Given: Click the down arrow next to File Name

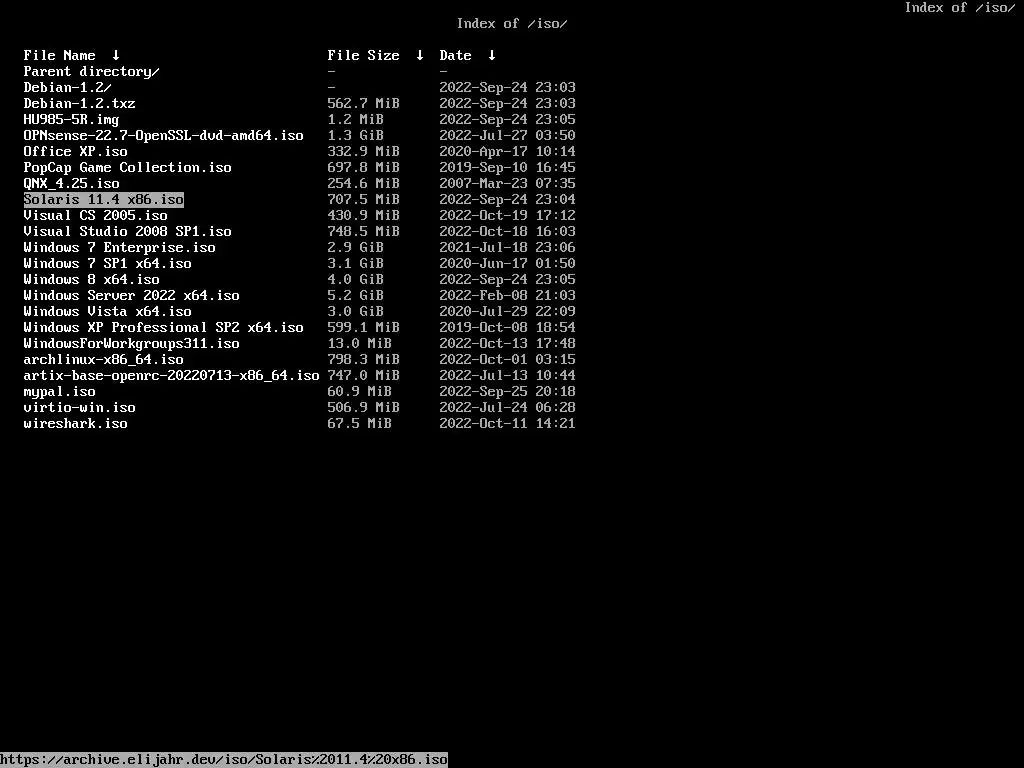Looking at the screenshot, I should pyautogui.click(x=116, y=56).
